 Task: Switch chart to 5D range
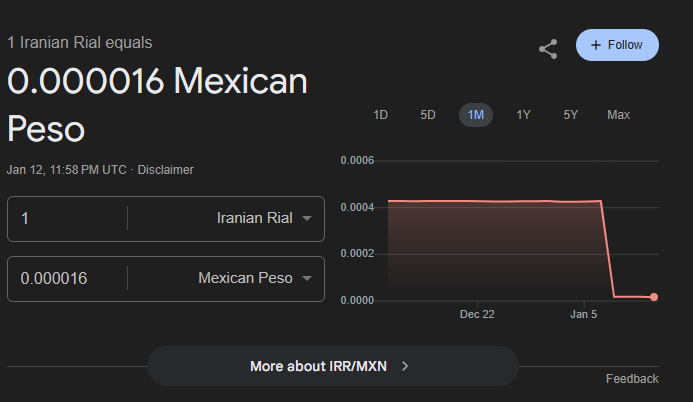click(428, 115)
